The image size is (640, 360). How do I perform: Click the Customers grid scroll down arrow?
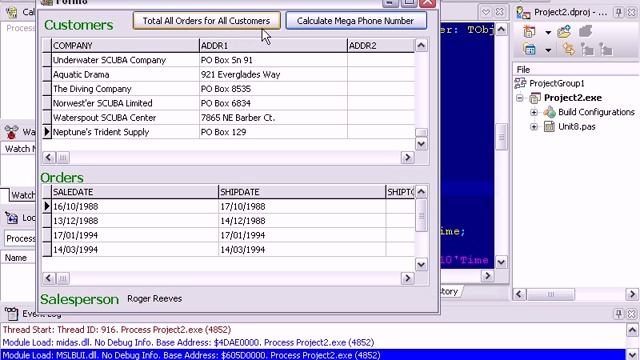pyautogui.click(x=421, y=144)
